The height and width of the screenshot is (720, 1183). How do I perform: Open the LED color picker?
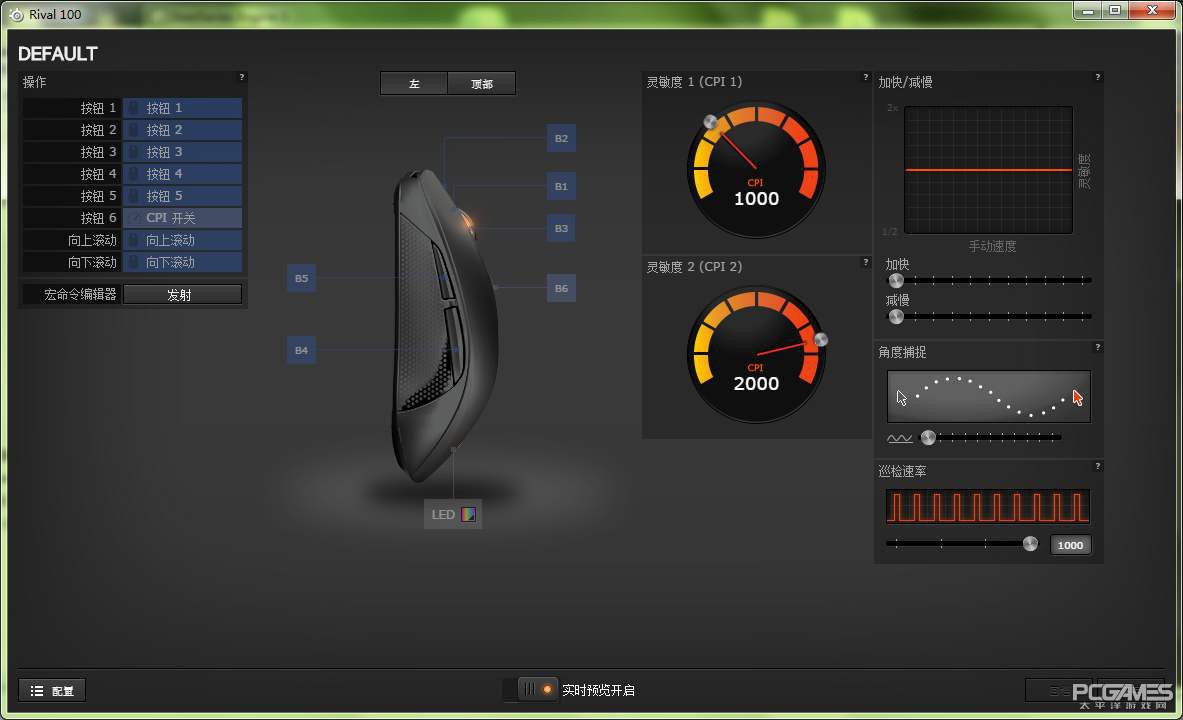(x=468, y=515)
